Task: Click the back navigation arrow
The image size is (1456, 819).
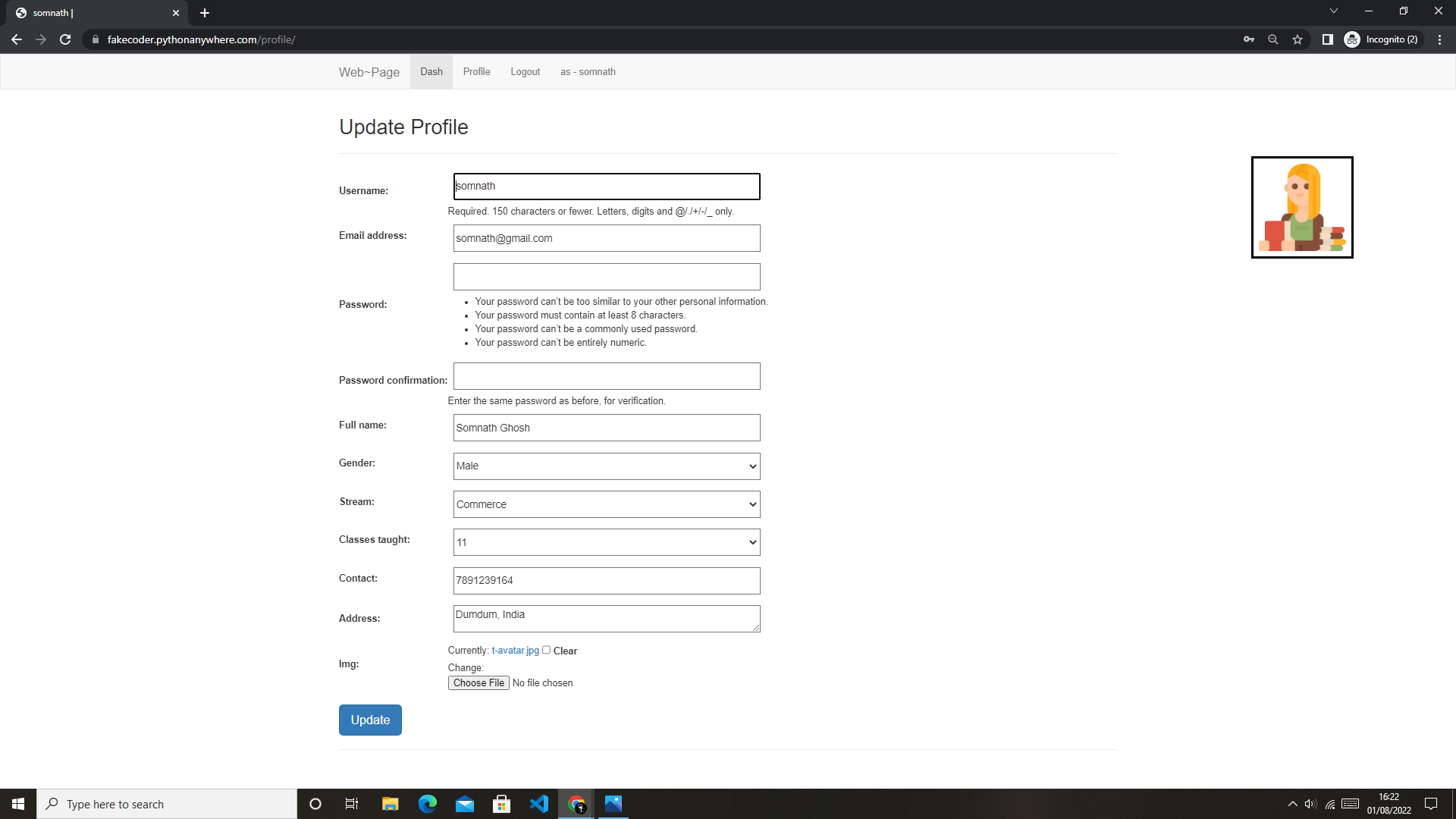Action: pyautogui.click(x=17, y=39)
